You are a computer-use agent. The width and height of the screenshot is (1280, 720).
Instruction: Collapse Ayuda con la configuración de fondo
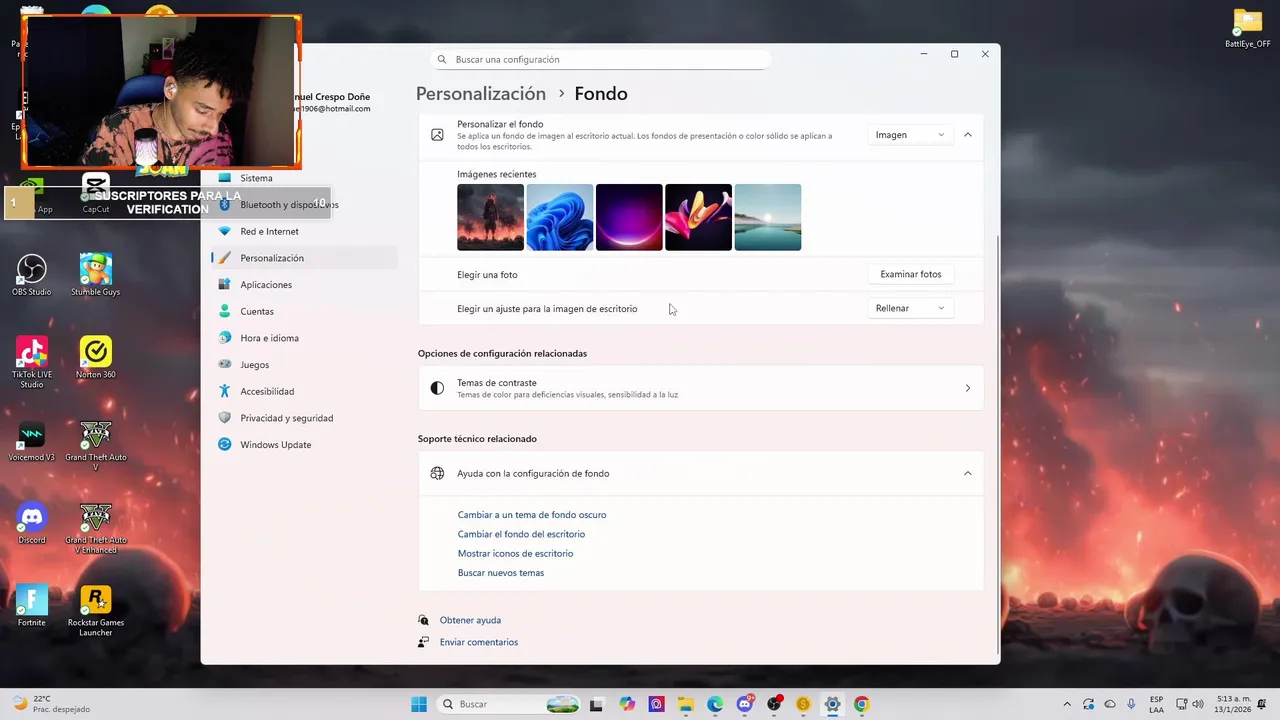967,474
